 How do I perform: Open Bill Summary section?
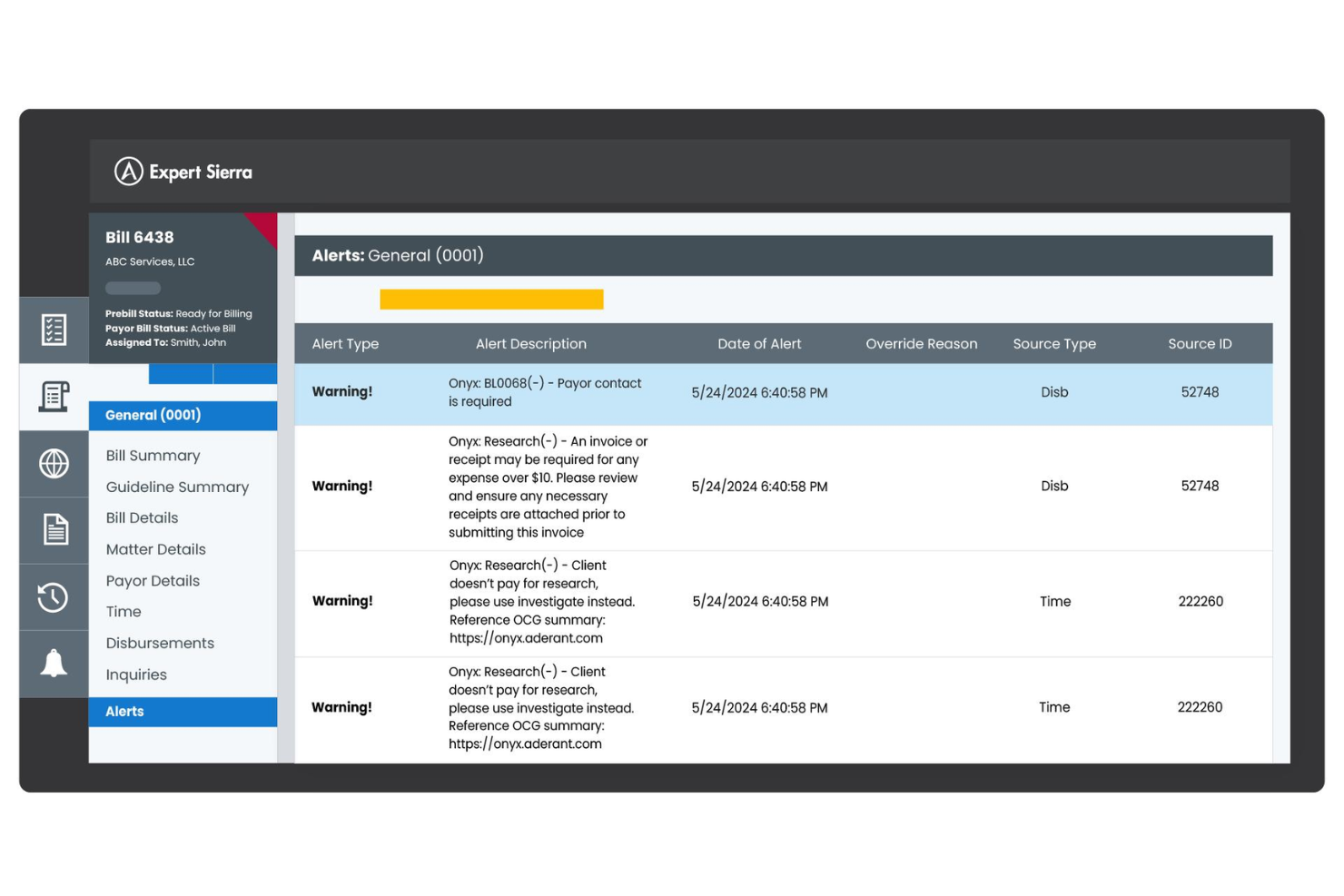pyautogui.click(x=153, y=456)
